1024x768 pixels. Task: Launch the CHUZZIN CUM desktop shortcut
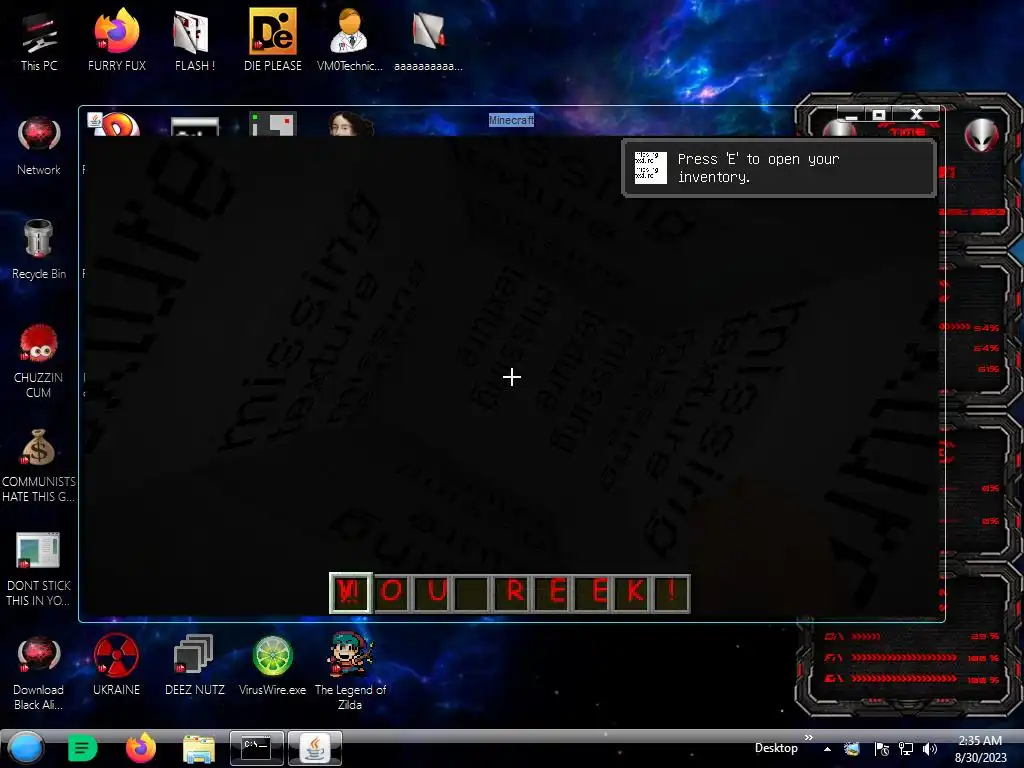tap(39, 360)
